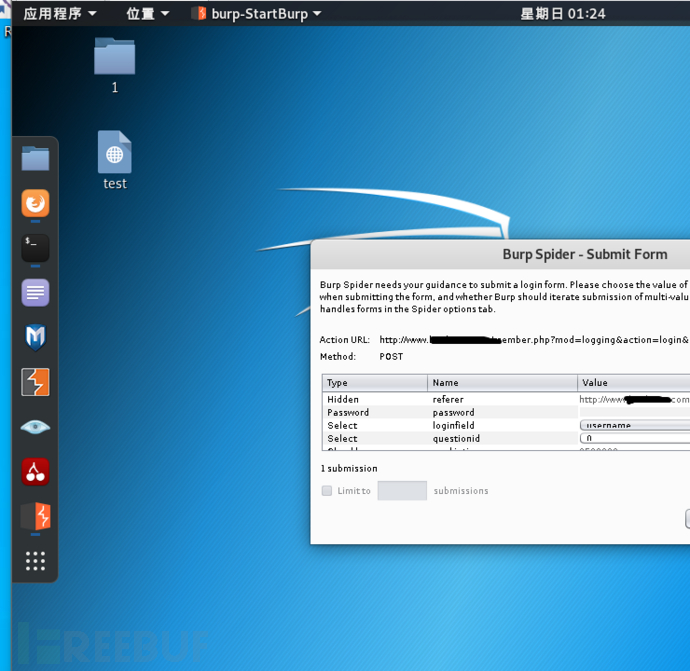Launch Firefox from the dock
This screenshot has width=690, height=671.
pos(35,204)
